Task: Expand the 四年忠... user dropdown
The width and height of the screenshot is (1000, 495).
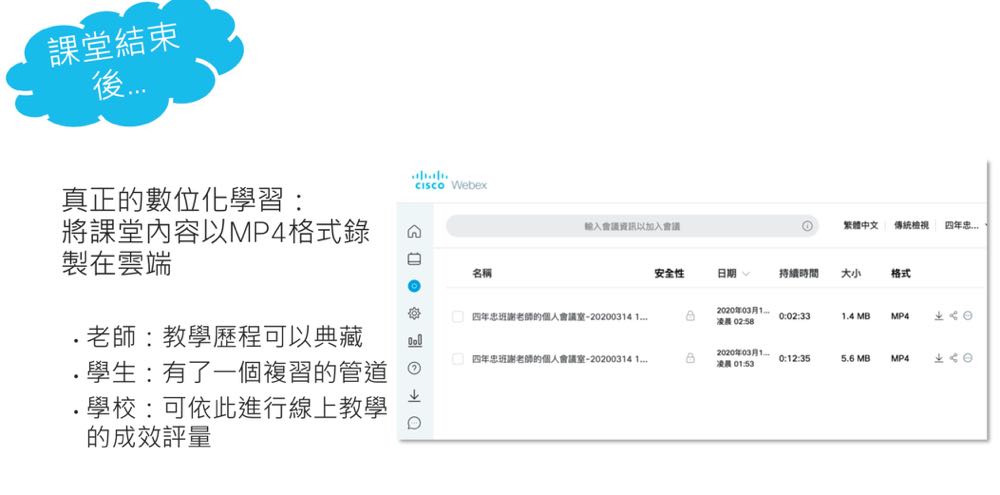Action: [x=967, y=226]
